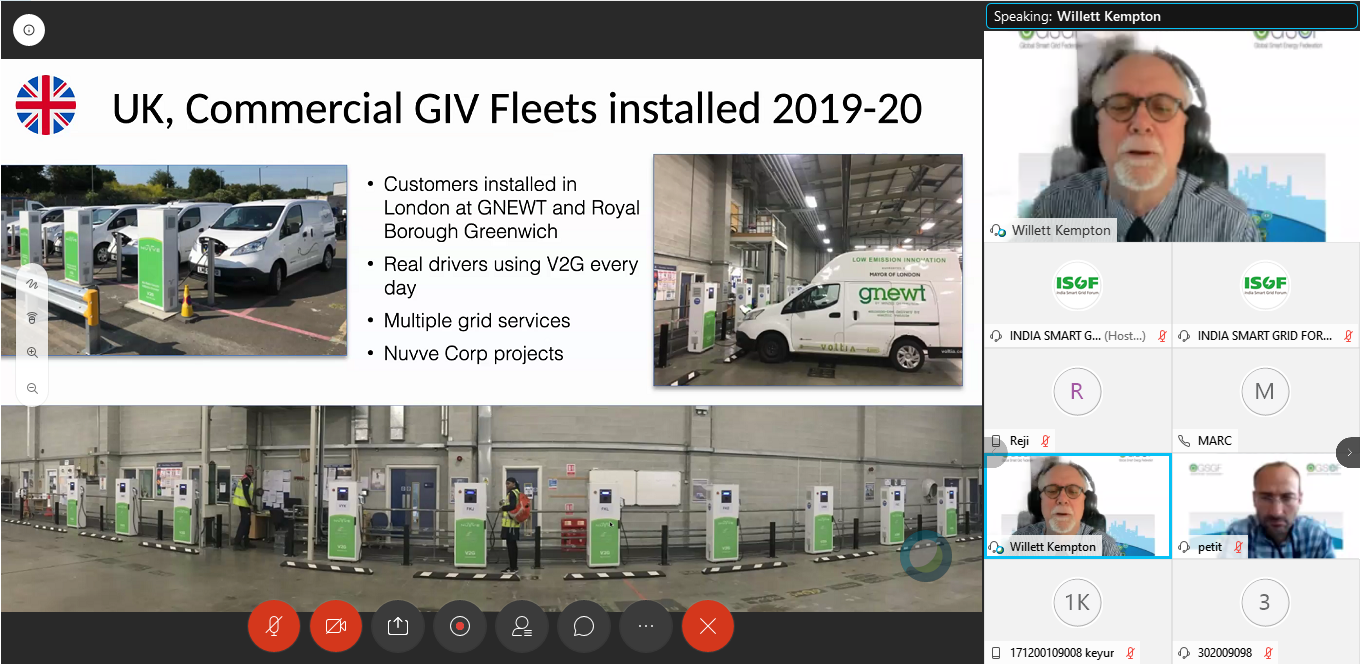Click the 'Reji' name label
1360x664 pixels.
(1019, 441)
